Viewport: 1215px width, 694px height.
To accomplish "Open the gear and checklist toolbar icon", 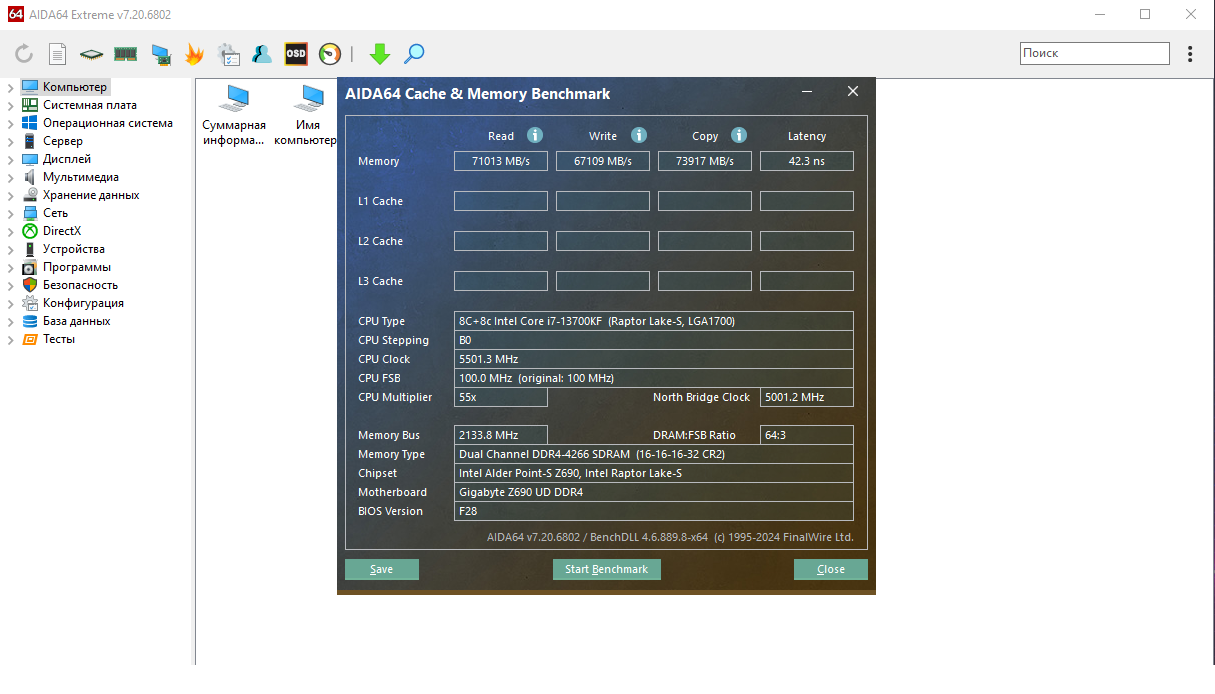I will 228,54.
